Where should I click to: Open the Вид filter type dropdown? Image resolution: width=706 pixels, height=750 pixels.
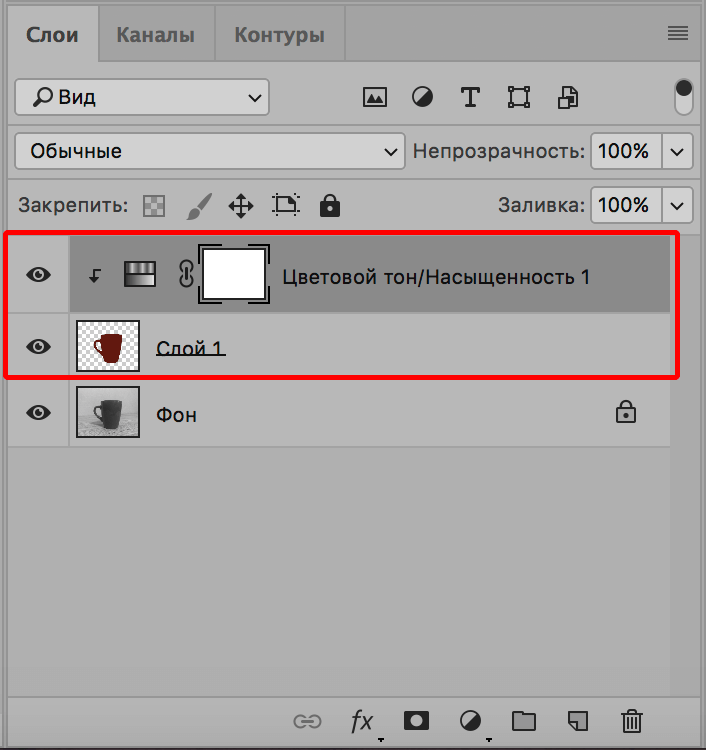click(x=142, y=97)
